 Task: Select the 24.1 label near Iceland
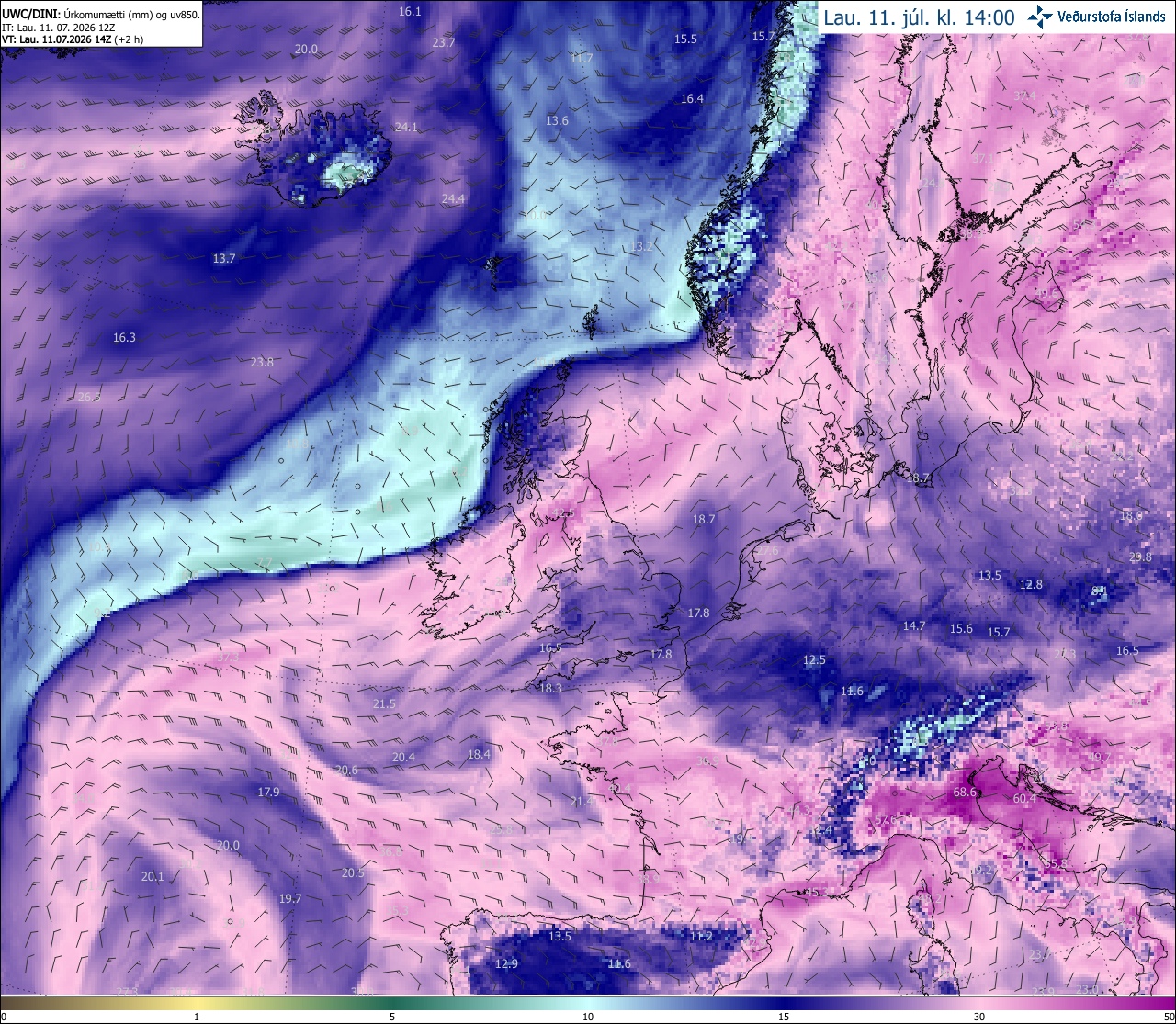tap(405, 127)
